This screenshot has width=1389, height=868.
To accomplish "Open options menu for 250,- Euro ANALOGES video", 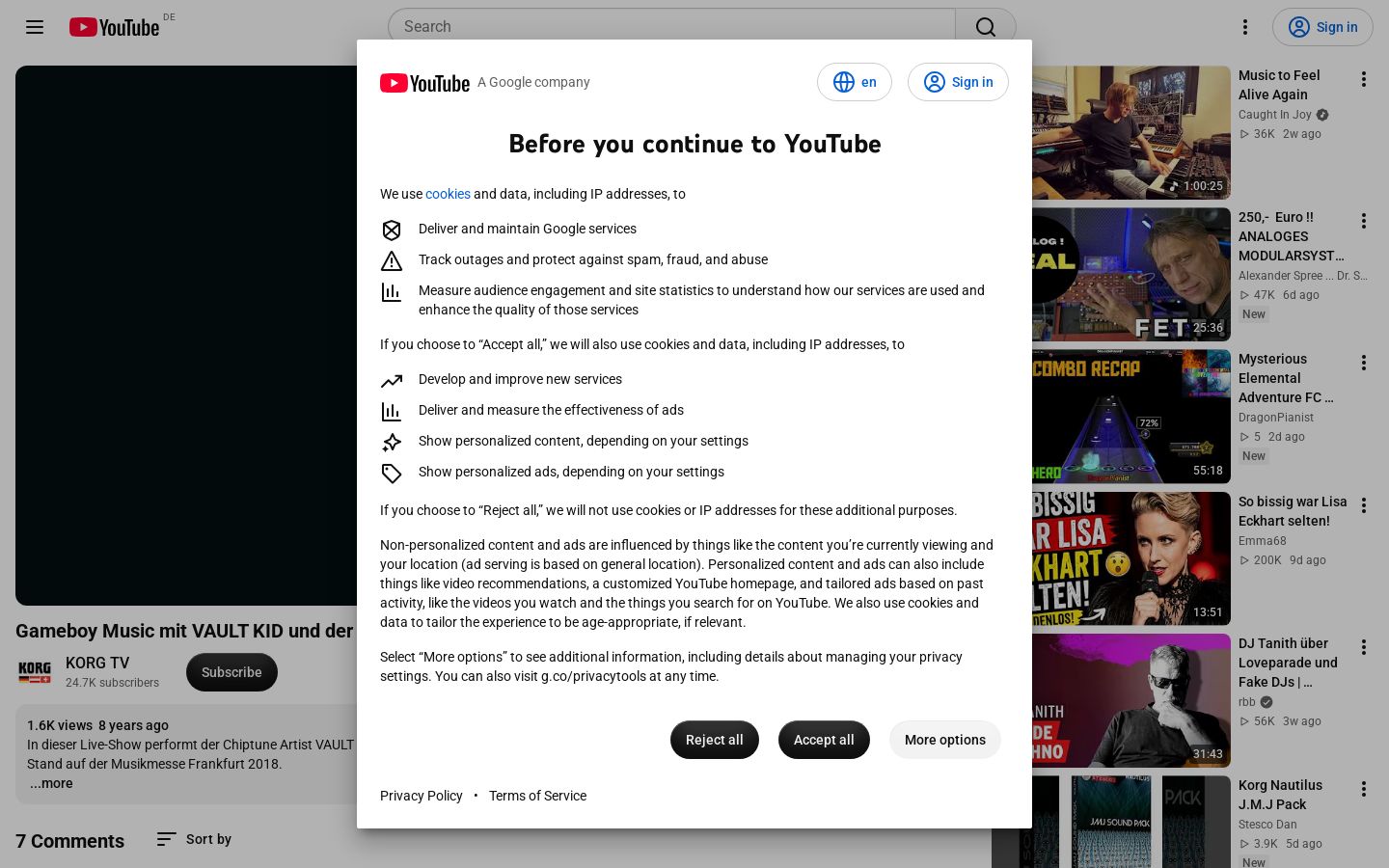I will coord(1364,221).
